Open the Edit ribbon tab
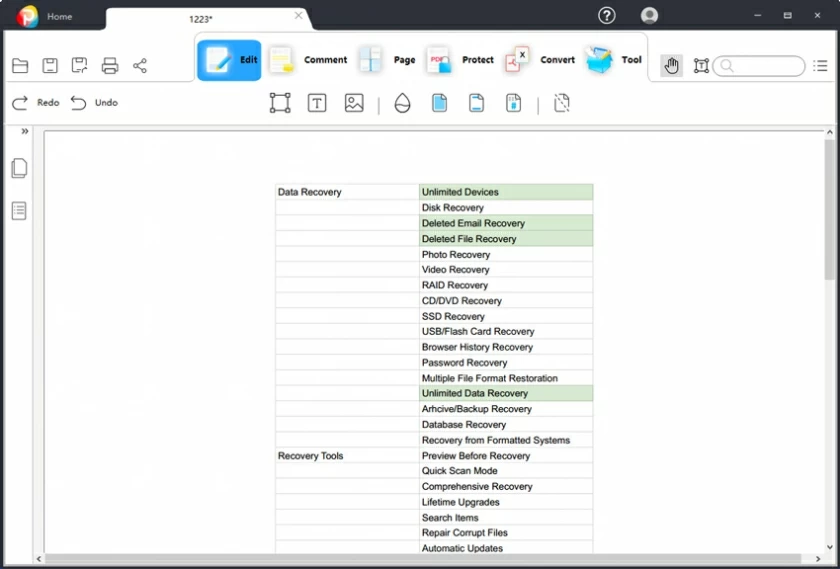Screen dimensions: 840x569 click(x=229, y=60)
